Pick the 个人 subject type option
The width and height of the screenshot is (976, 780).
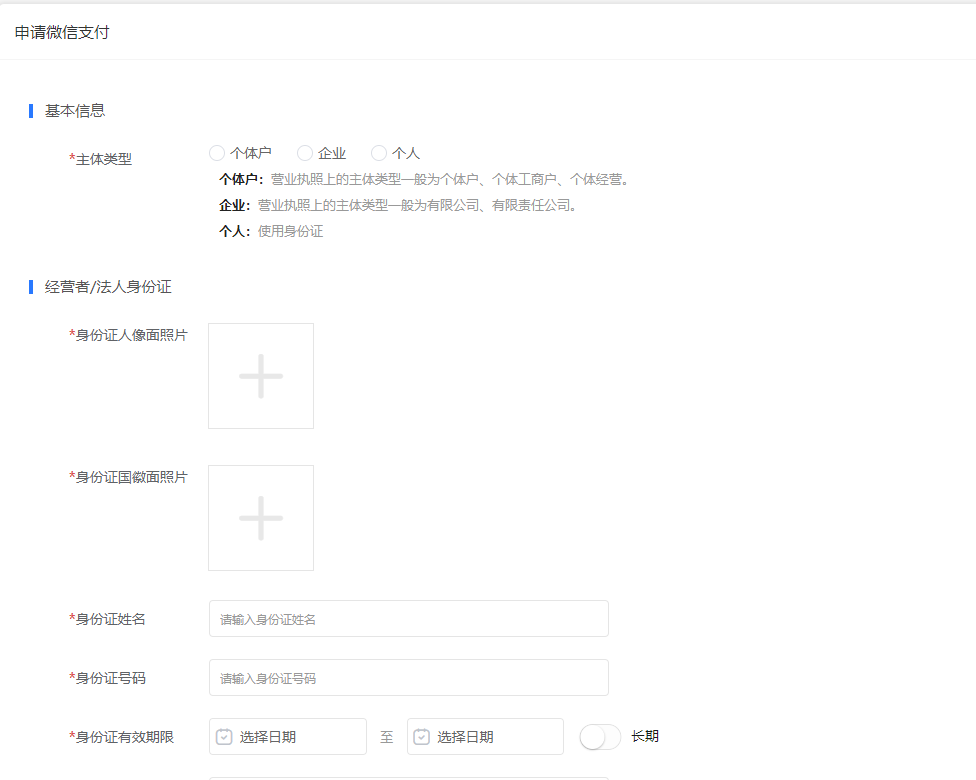coord(379,153)
